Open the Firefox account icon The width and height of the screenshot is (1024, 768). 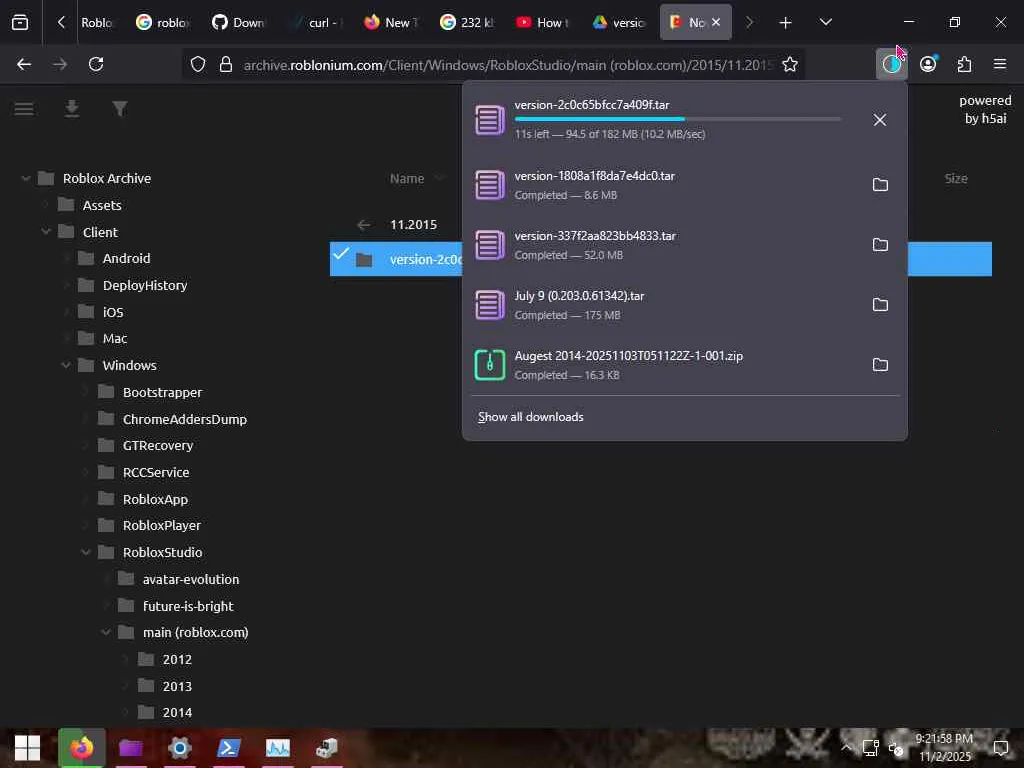[x=928, y=64]
